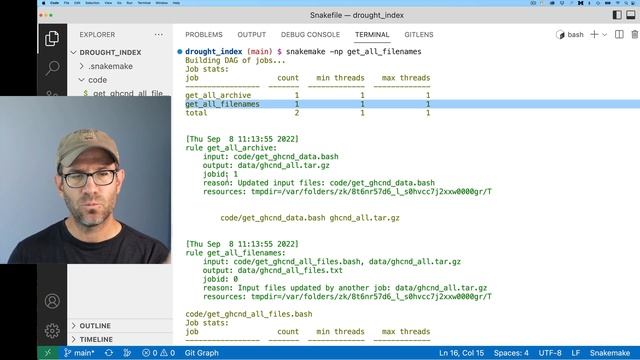The image size is (640, 360).
Task: Click 'rule get_all_filenames:' terminal line
Action: pos(236,253)
